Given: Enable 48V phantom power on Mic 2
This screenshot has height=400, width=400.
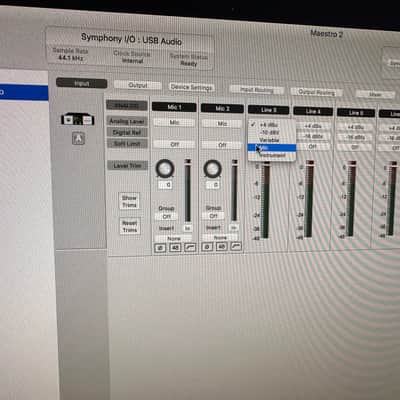Looking at the screenshot, I should (x=222, y=246).
